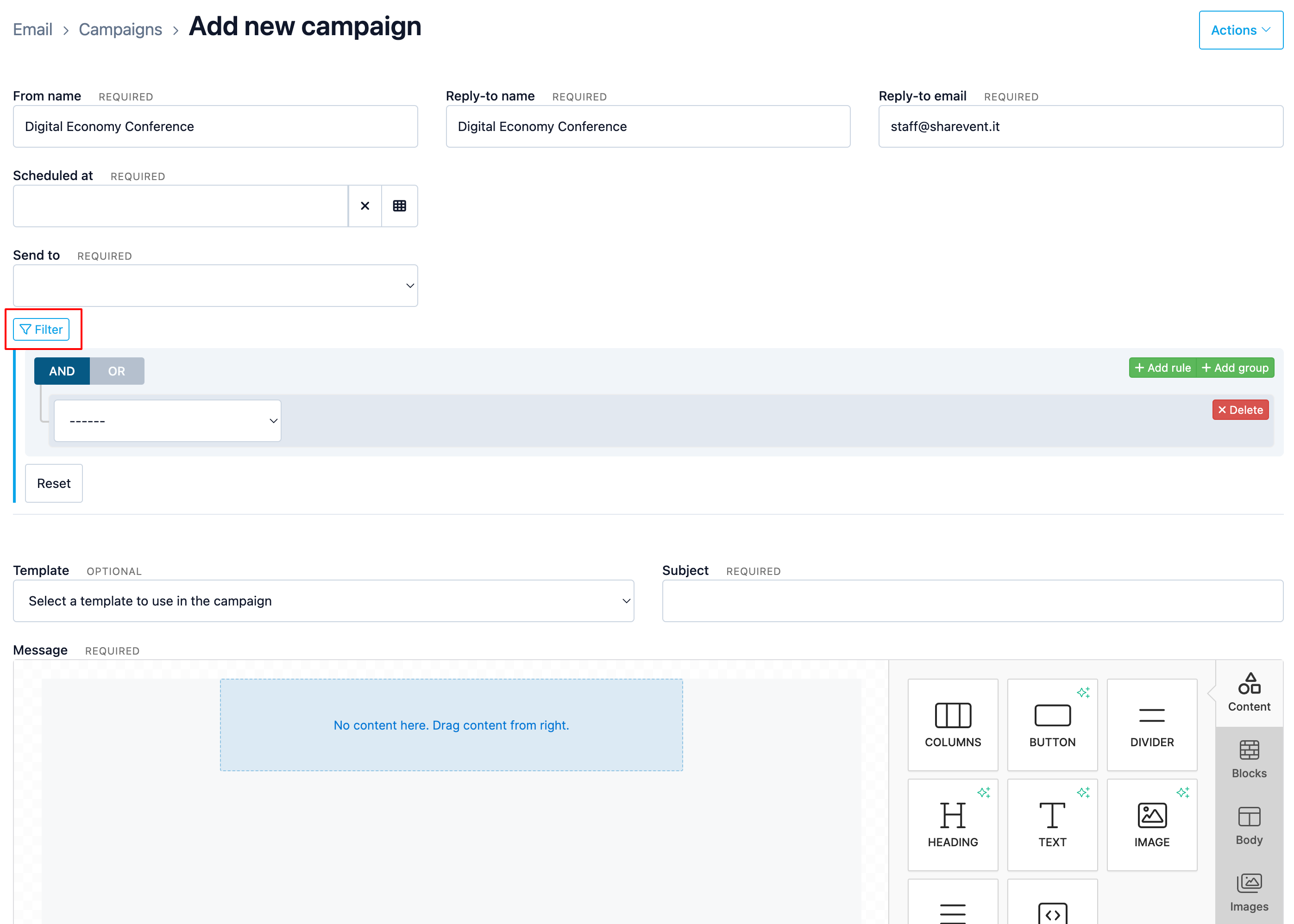Click the empty message drop area
Image resolution: width=1294 pixels, height=924 pixels.
pos(452,725)
